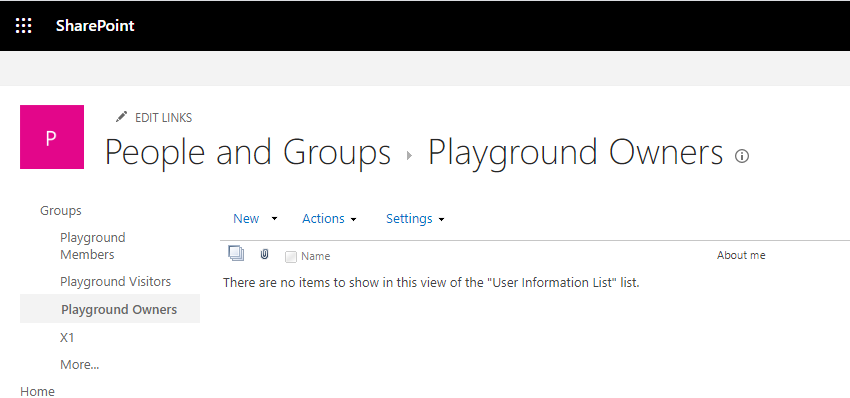Open the Actions dropdown arrow
The image size is (850, 398).
353,220
